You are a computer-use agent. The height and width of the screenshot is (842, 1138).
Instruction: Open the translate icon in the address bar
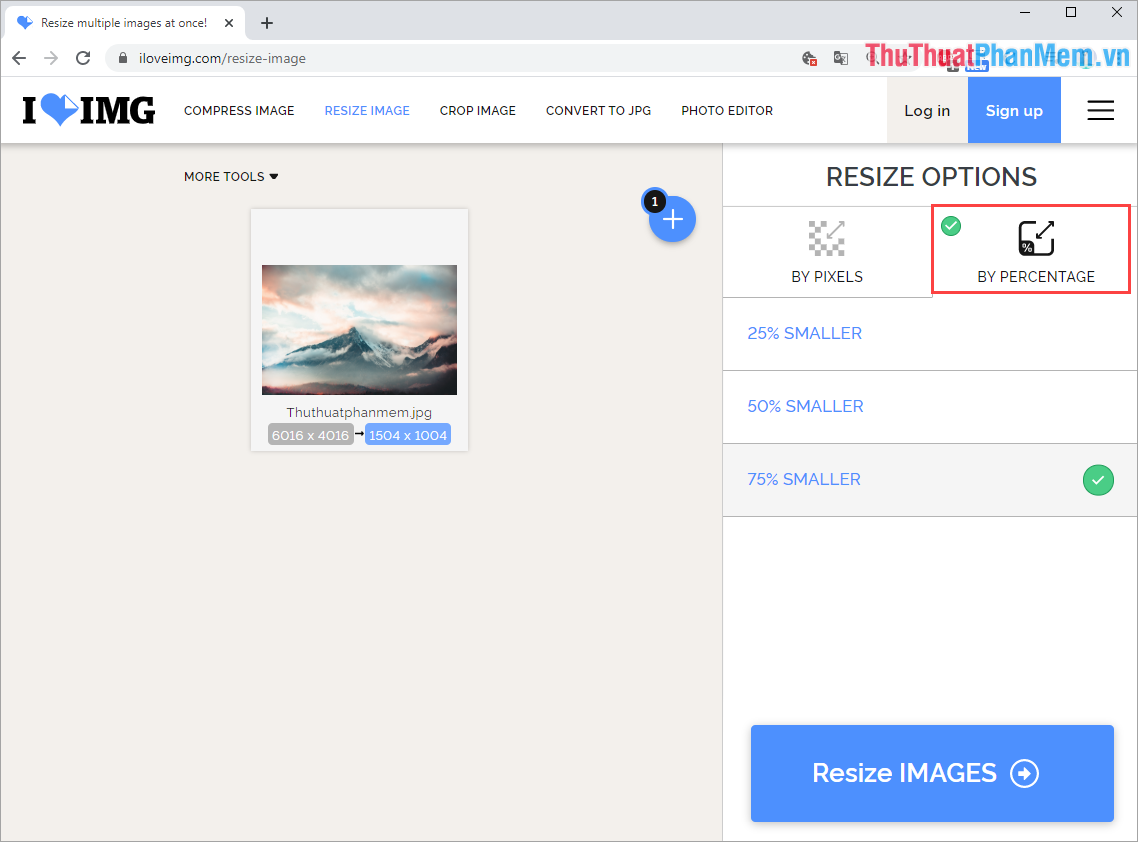(841, 58)
